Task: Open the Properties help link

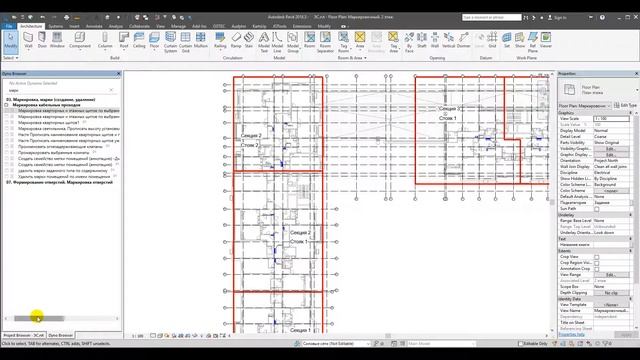Action: pos(571,335)
